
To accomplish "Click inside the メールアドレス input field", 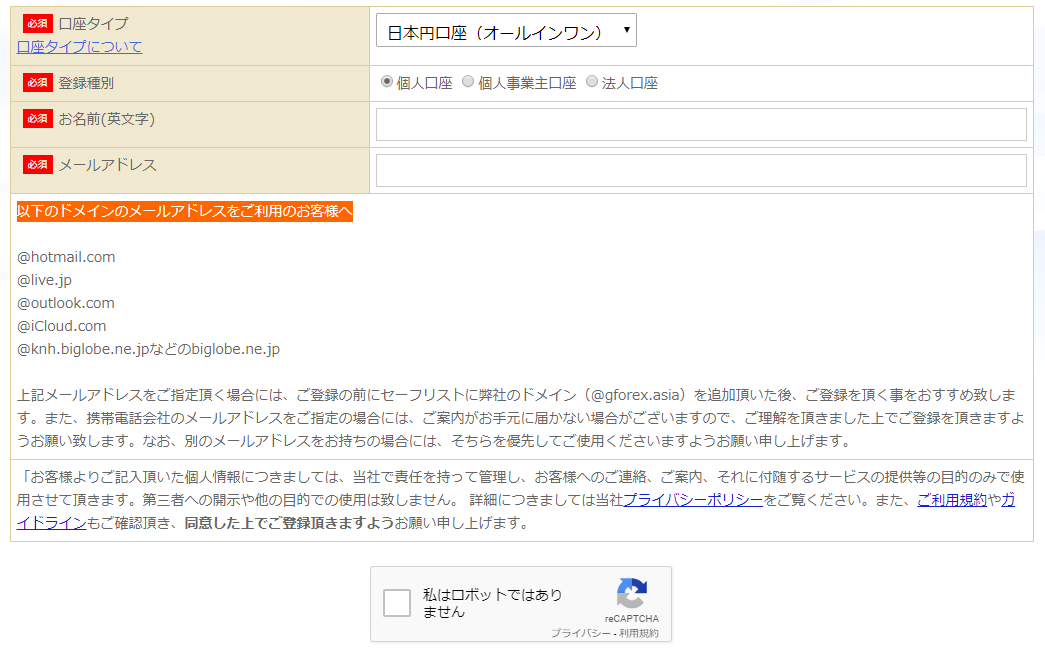I will coord(700,170).
